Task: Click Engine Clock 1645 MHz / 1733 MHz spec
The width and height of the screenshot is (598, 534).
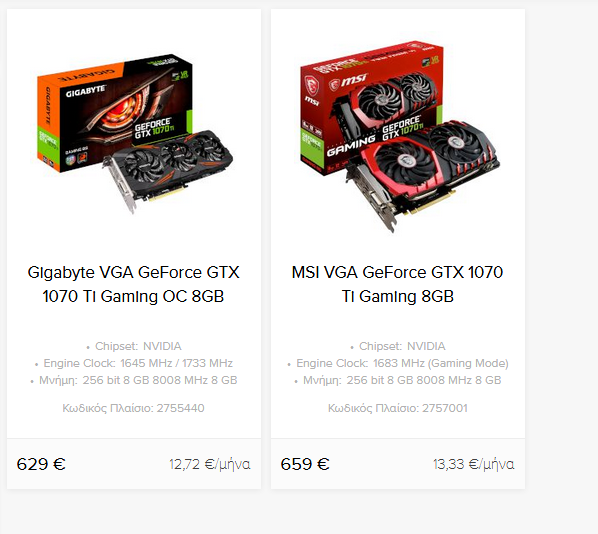Action: [x=134, y=363]
